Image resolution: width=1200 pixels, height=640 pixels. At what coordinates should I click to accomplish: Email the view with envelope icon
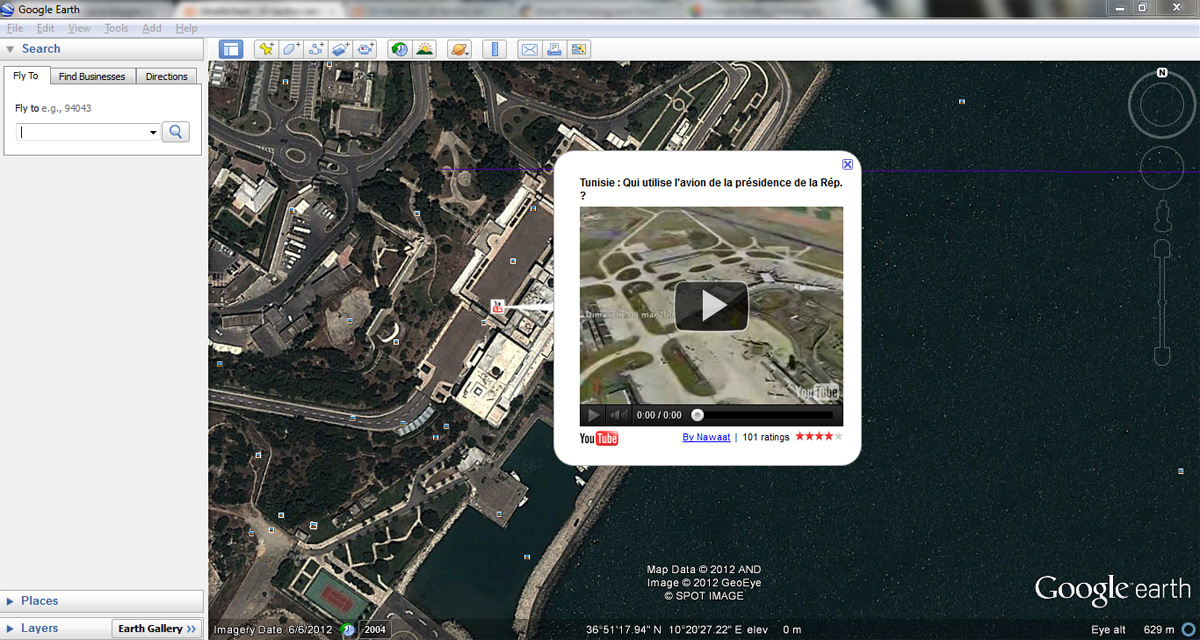(529, 48)
